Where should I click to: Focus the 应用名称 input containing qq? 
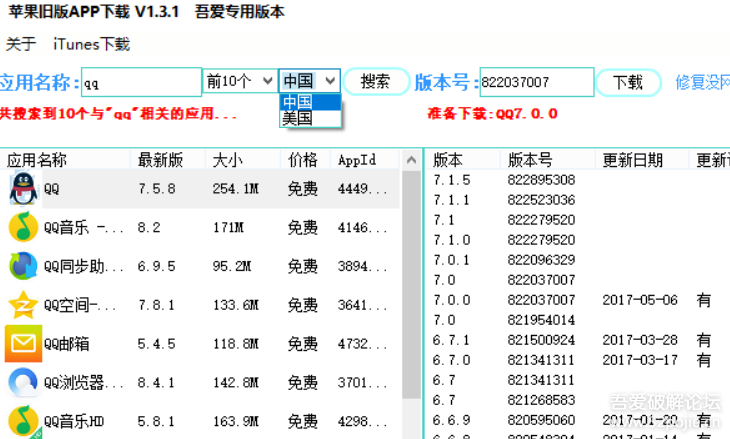pos(142,82)
